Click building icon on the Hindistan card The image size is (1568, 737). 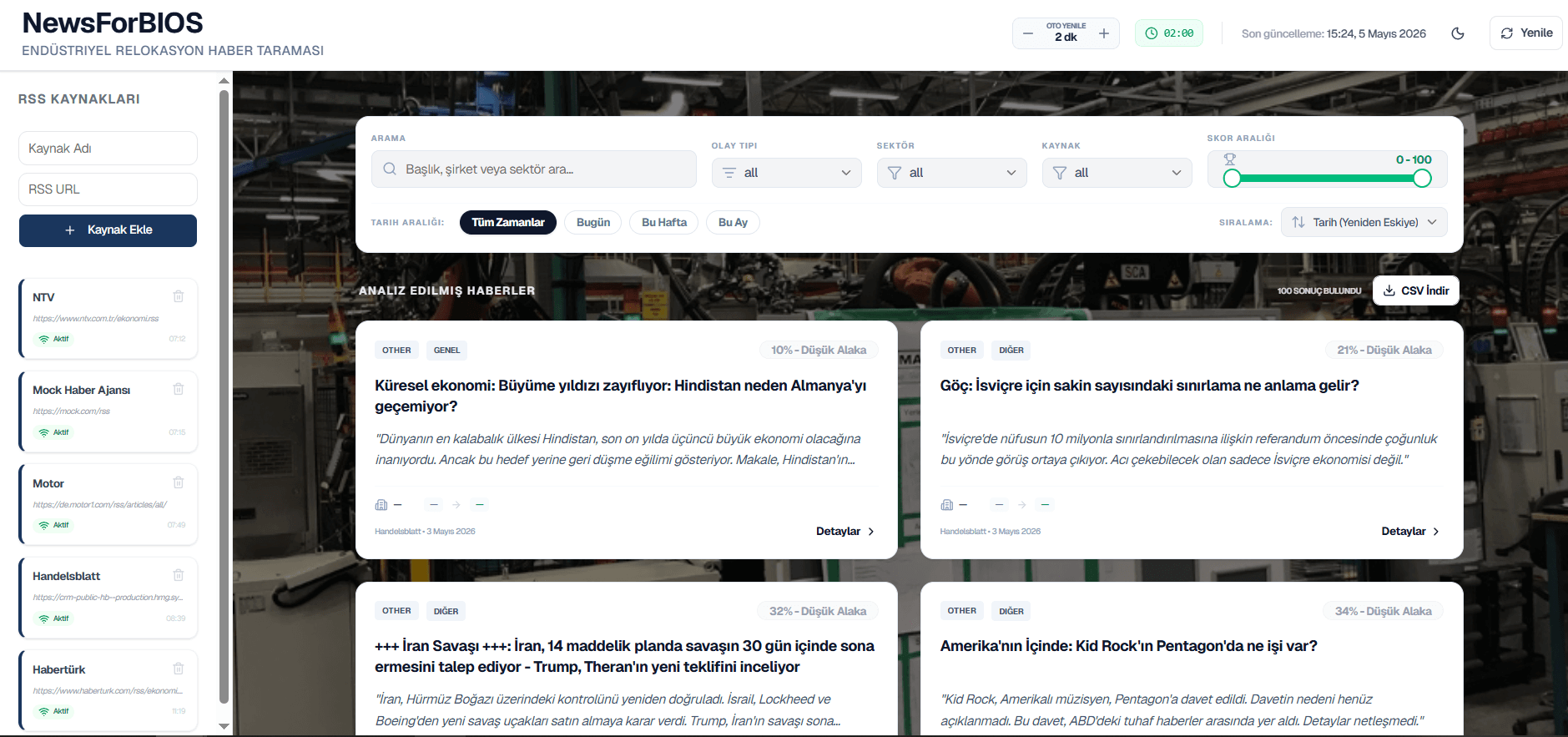(381, 505)
